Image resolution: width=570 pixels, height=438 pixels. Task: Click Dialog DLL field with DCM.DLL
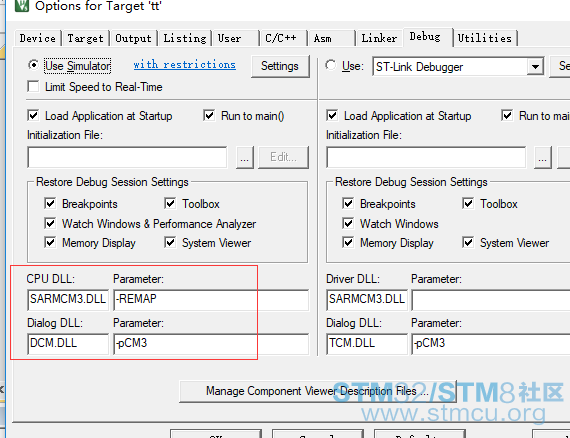click(68, 344)
